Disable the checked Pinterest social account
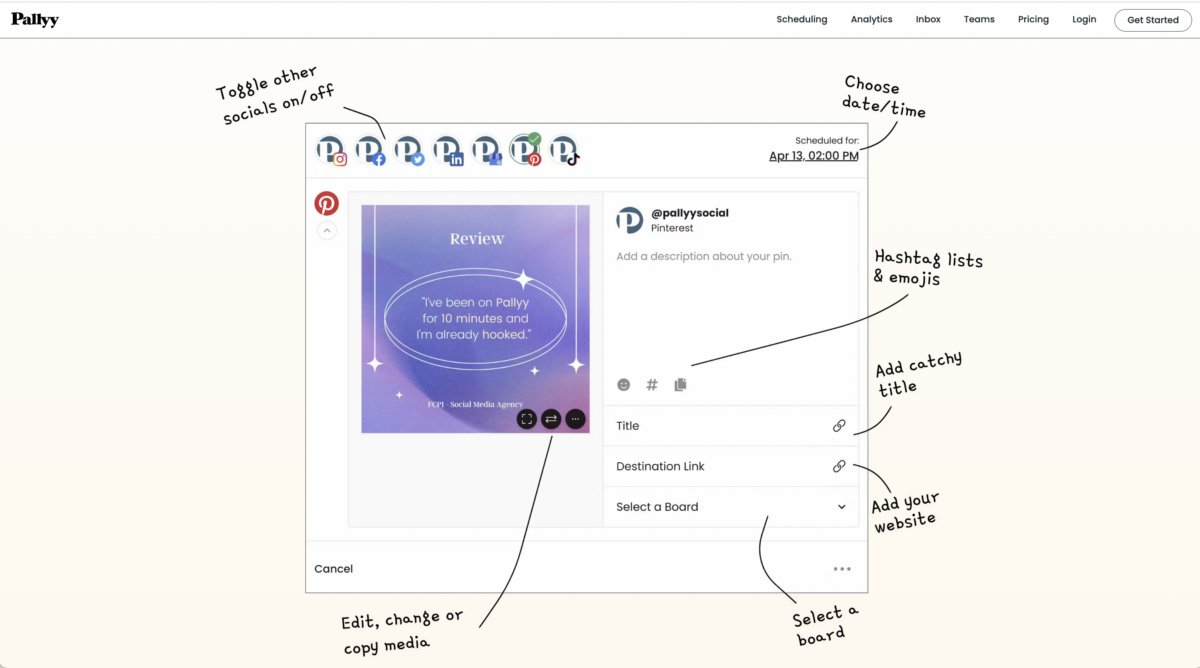Image resolution: width=1200 pixels, height=668 pixels. [x=525, y=151]
